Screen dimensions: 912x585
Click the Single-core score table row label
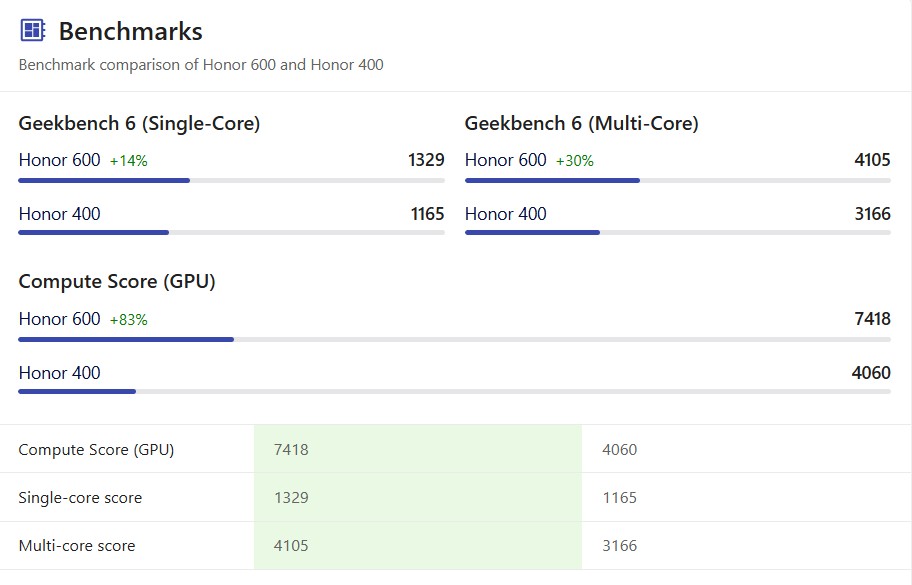click(x=80, y=498)
